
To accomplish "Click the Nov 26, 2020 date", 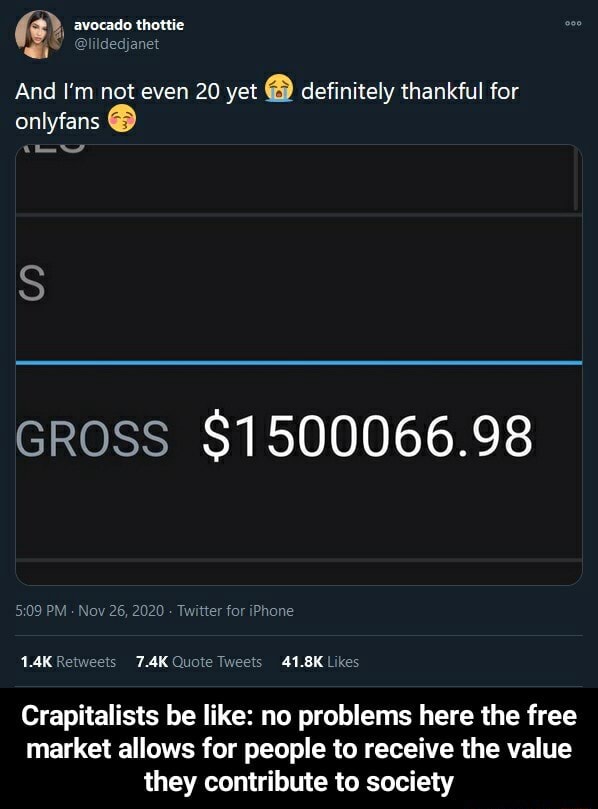I will pyautogui.click(x=121, y=611).
